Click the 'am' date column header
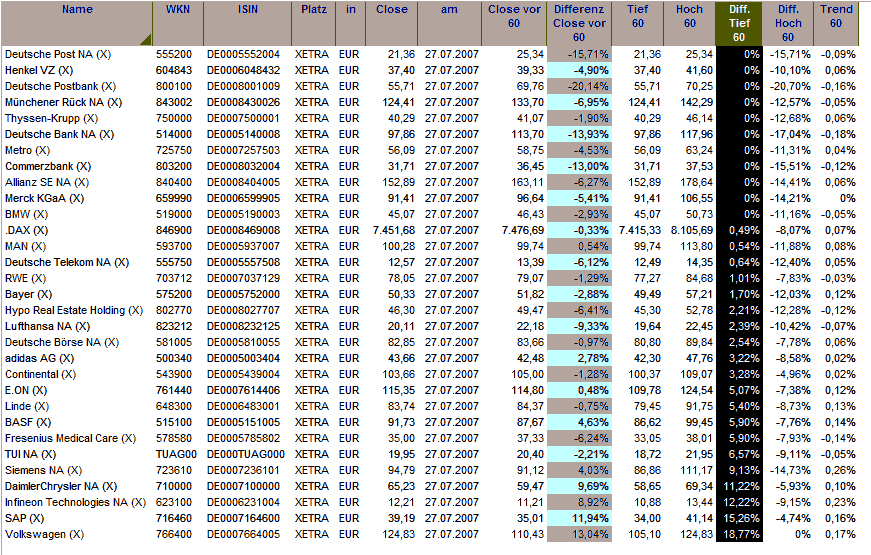The width and height of the screenshot is (871, 555). (449, 23)
